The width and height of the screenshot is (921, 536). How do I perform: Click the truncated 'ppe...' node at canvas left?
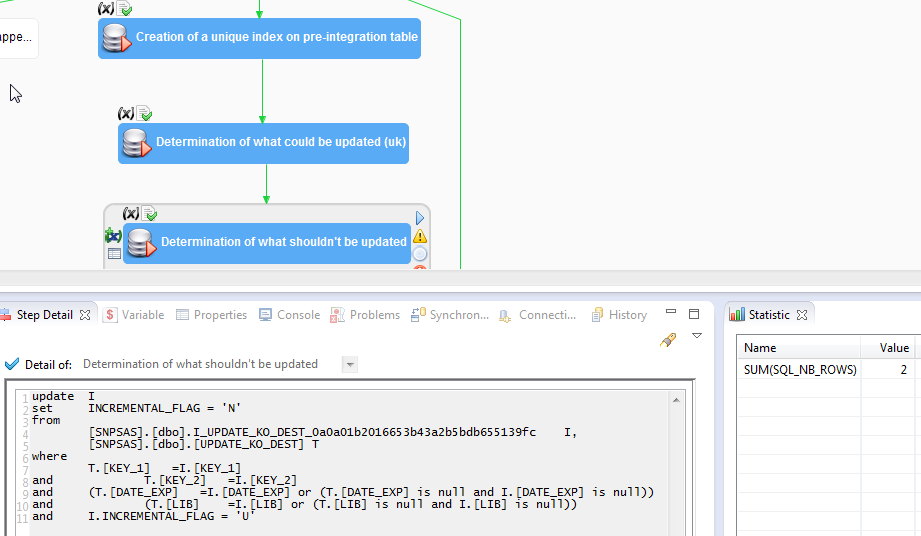coord(18,38)
